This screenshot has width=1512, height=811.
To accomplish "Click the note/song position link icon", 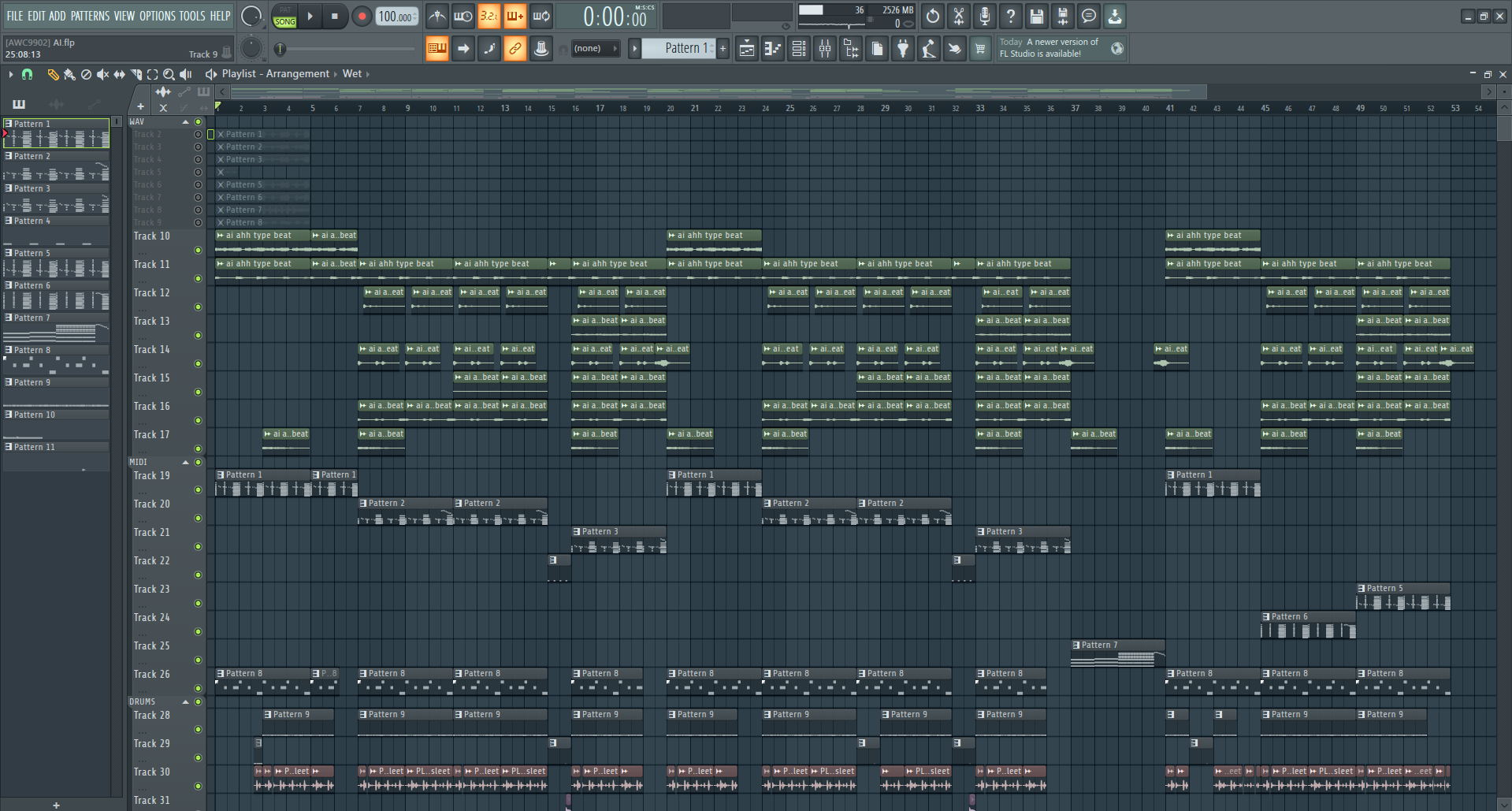I will (x=489, y=49).
